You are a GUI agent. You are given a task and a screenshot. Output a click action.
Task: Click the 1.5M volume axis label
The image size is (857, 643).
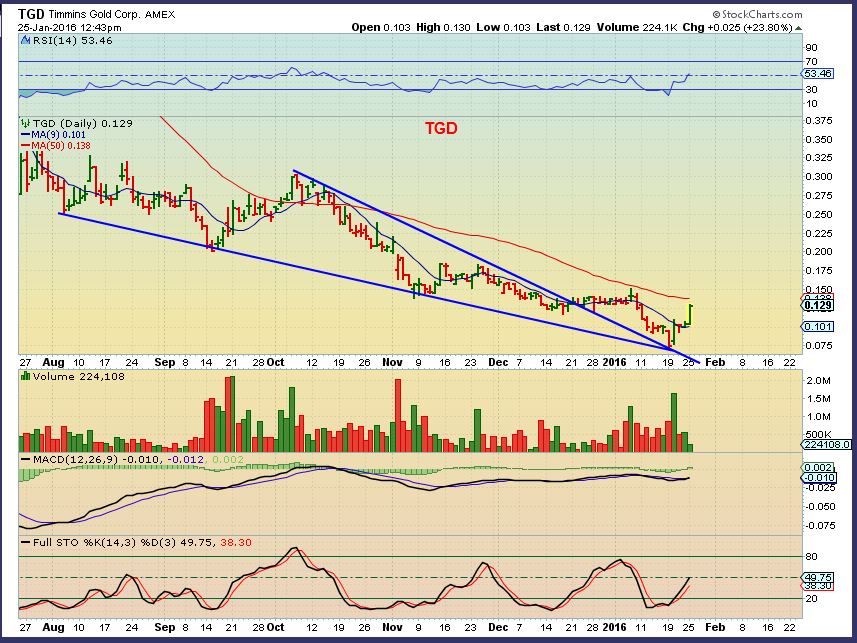click(818, 399)
